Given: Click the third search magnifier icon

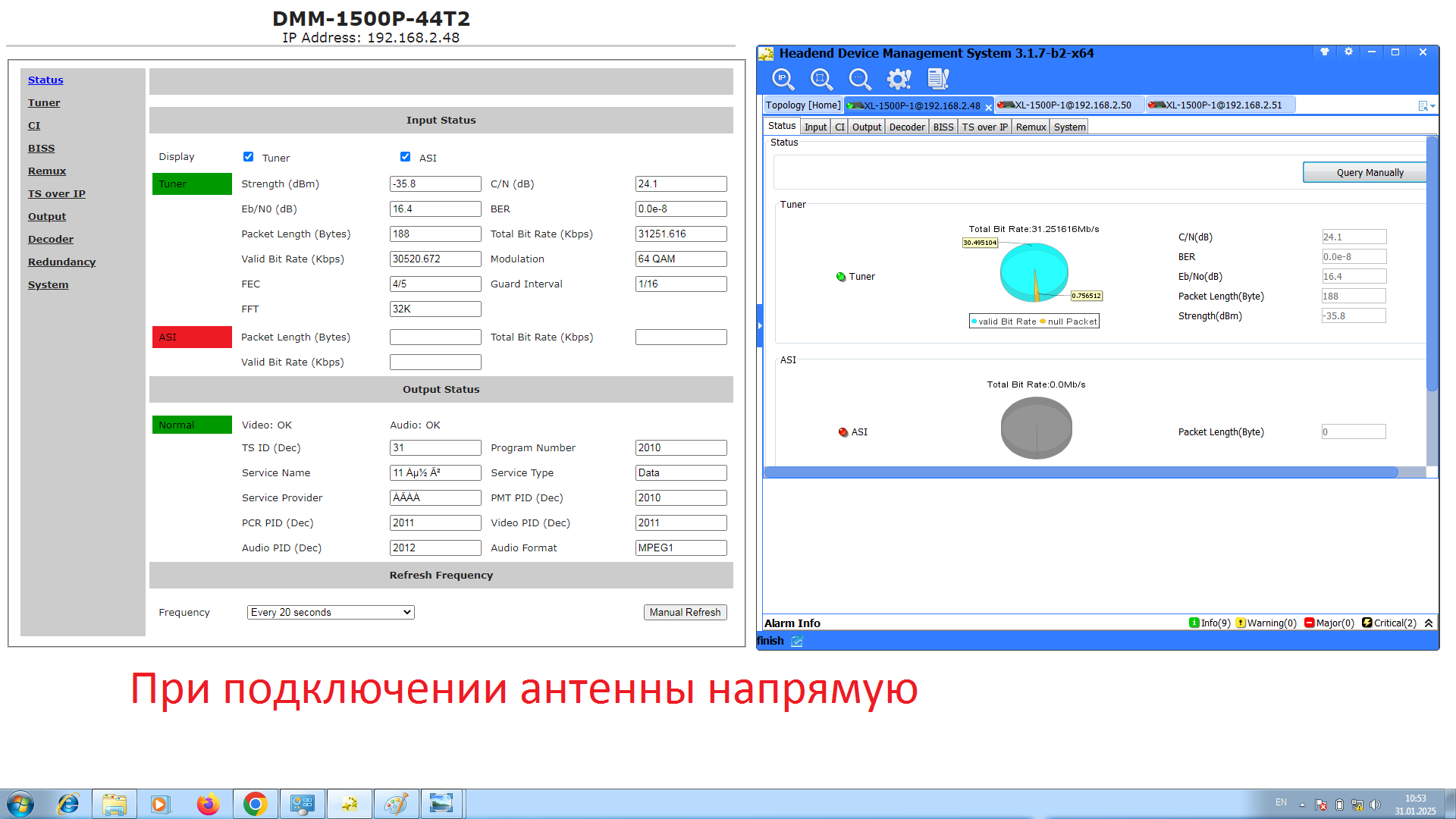Looking at the screenshot, I should point(859,79).
